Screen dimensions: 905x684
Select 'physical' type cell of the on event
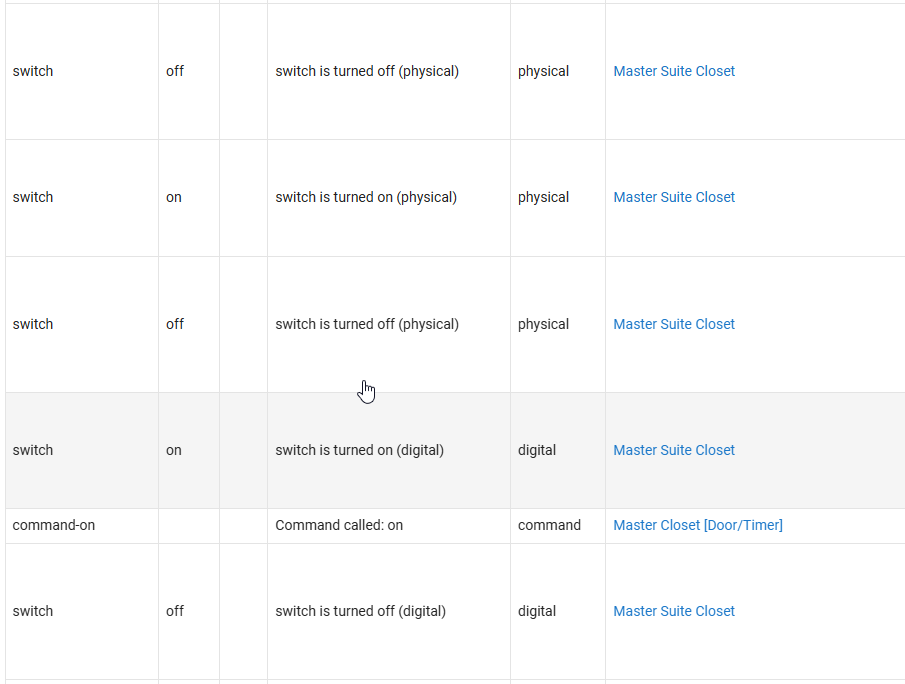(x=543, y=197)
